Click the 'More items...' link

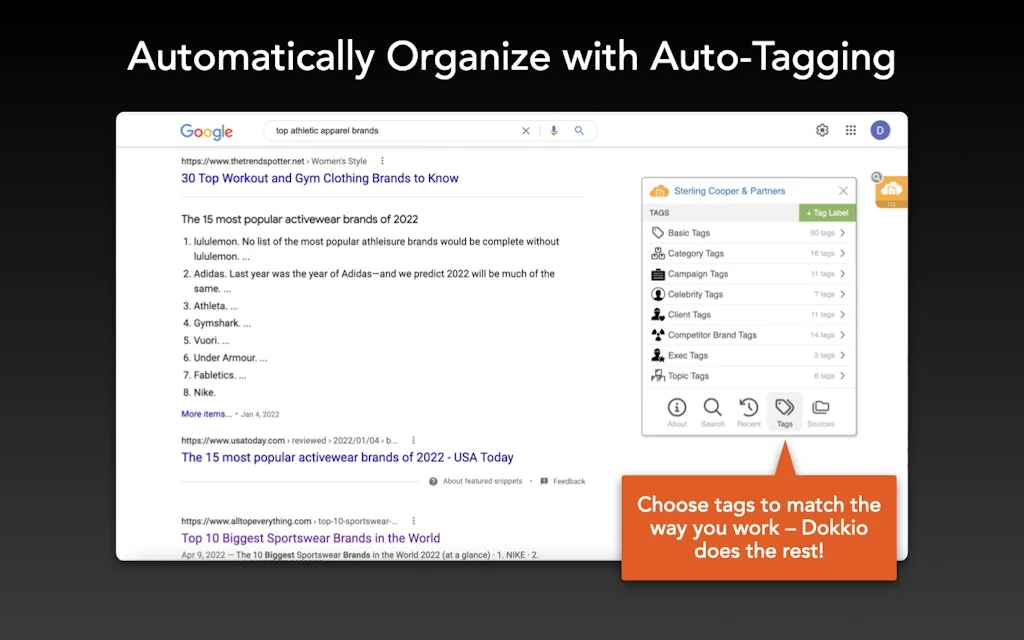tap(206, 414)
